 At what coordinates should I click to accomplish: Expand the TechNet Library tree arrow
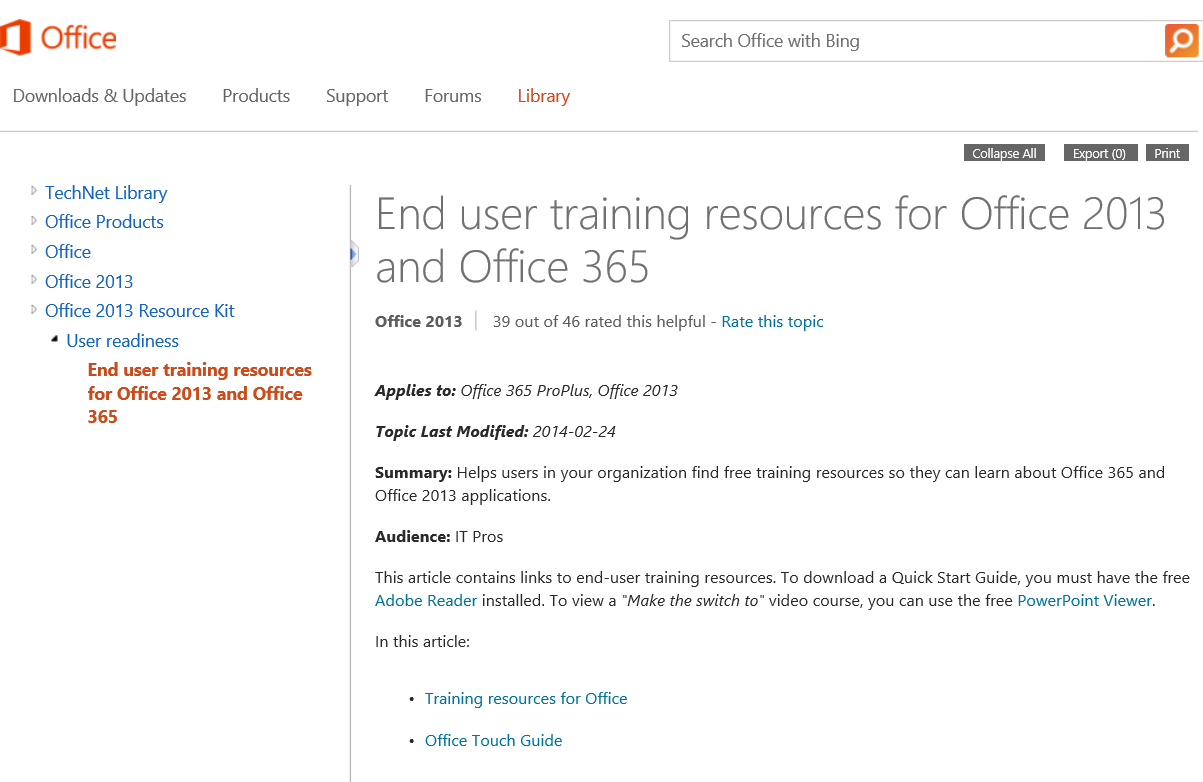pos(34,190)
